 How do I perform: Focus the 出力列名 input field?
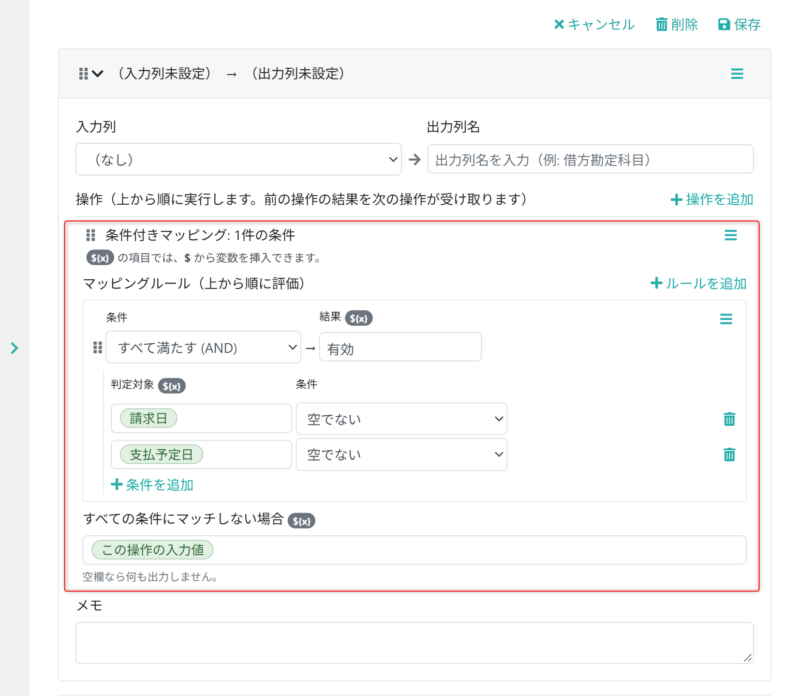click(590, 160)
